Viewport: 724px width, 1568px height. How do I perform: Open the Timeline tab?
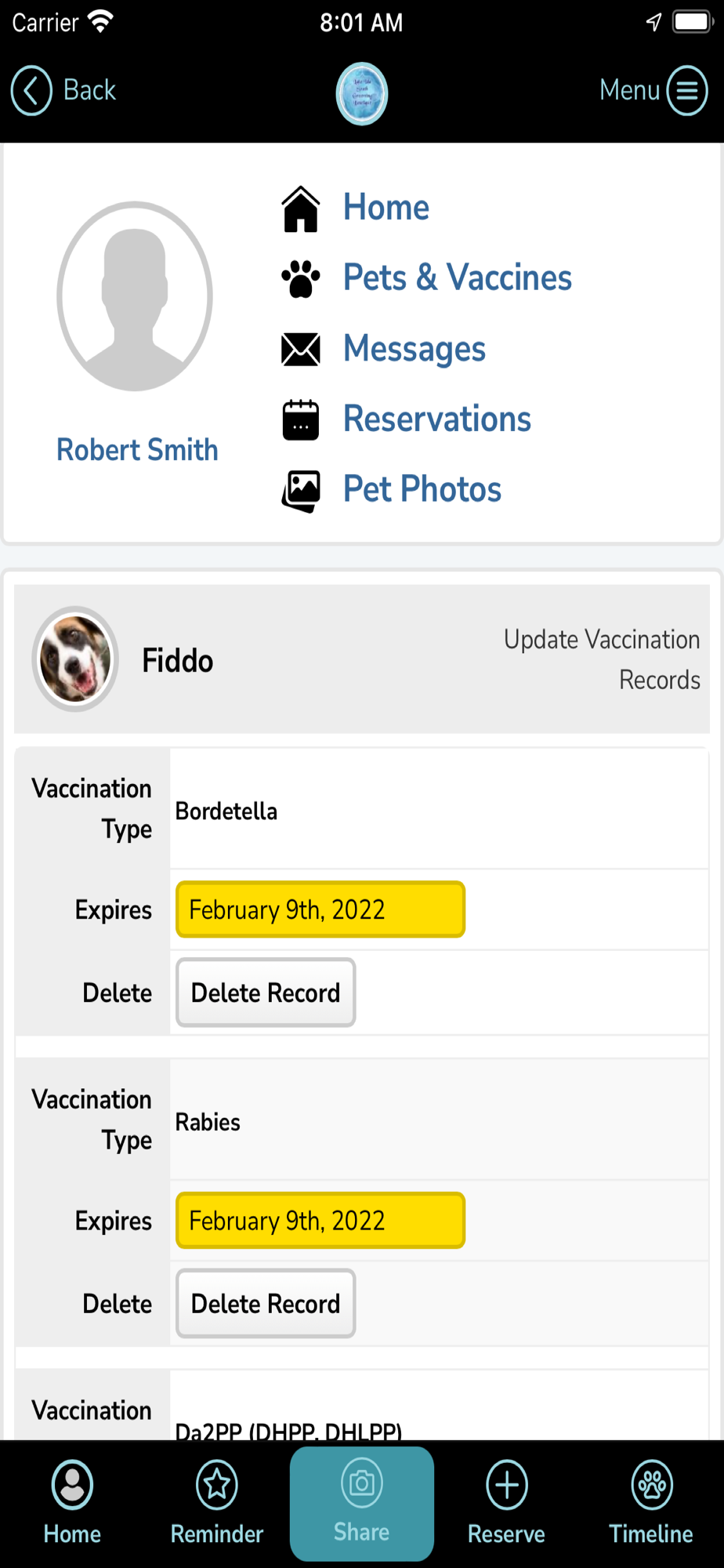tap(651, 1502)
